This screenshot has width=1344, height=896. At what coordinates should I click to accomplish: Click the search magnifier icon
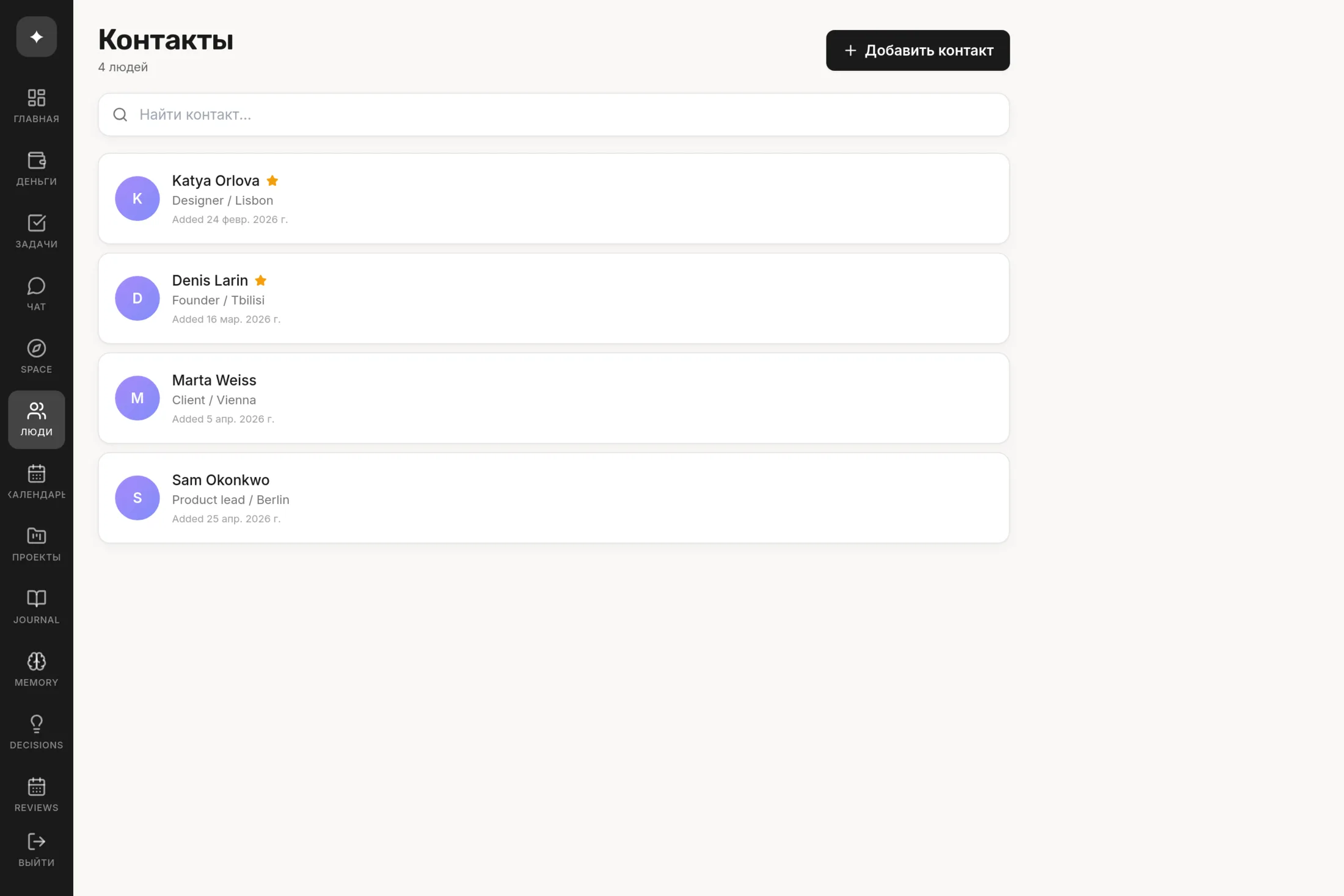(x=120, y=115)
